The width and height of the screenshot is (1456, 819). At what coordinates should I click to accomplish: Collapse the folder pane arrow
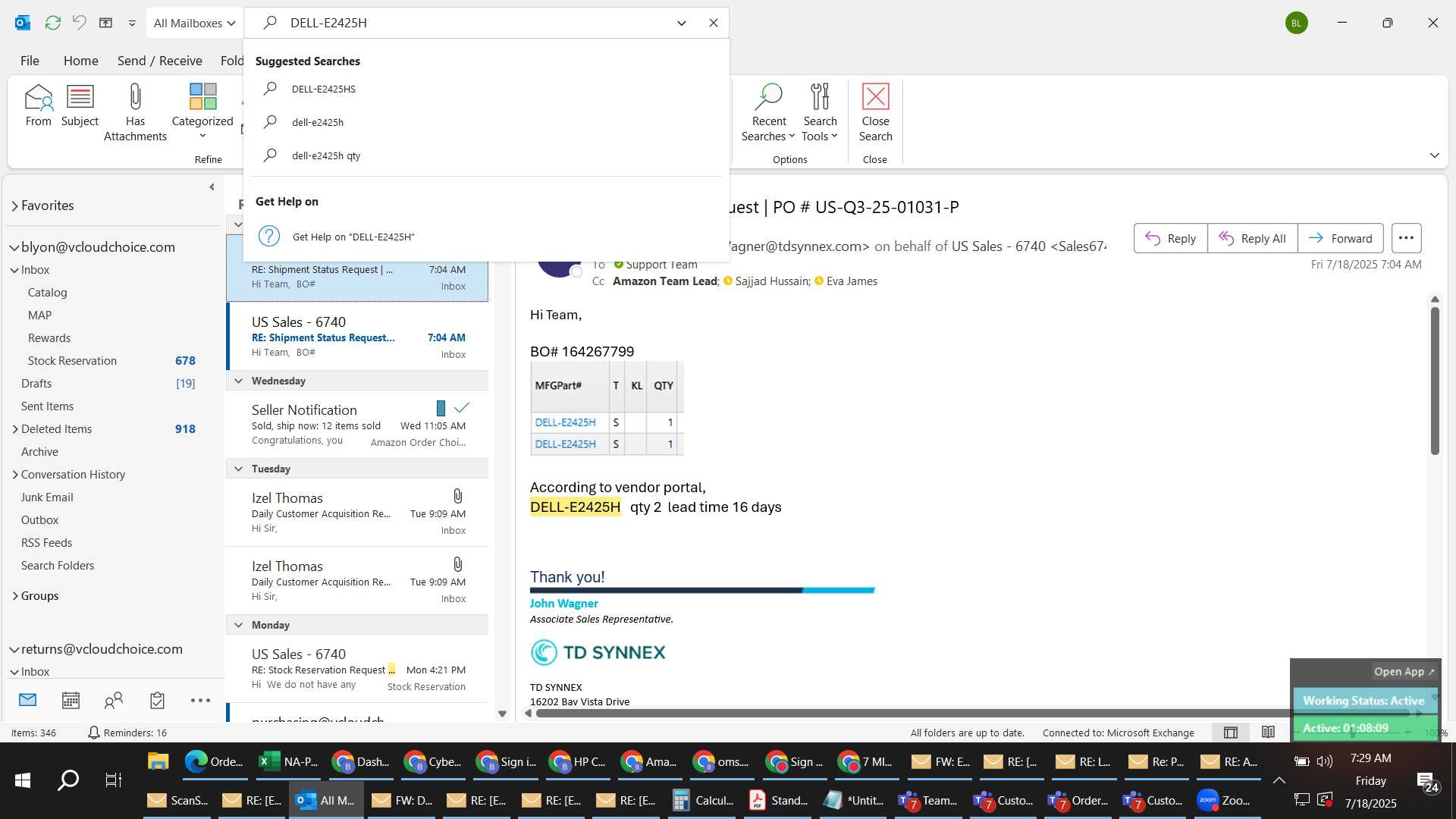pyautogui.click(x=212, y=187)
